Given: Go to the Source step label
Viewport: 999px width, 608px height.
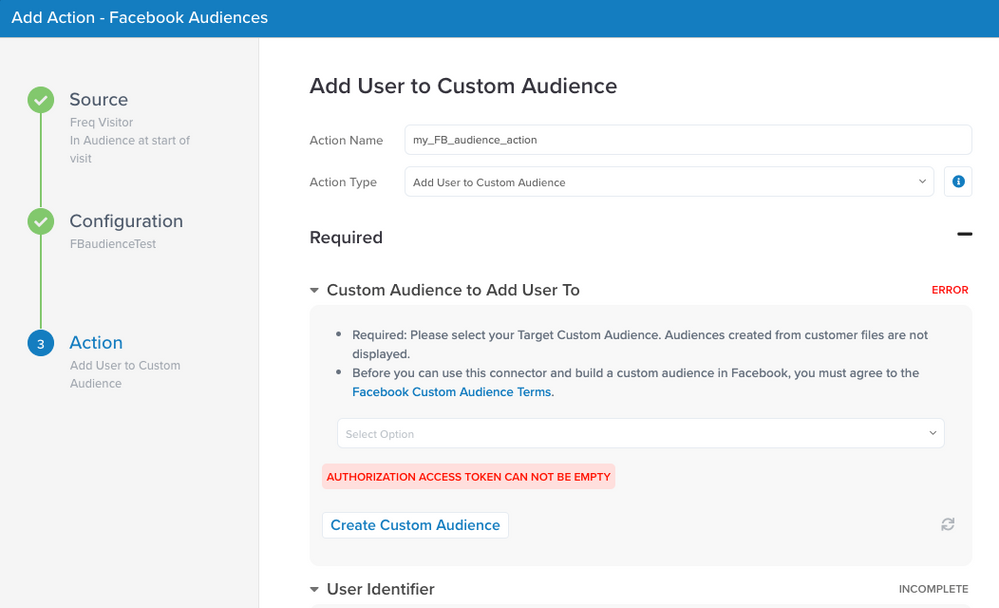Looking at the screenshot, I should (98, 100).
